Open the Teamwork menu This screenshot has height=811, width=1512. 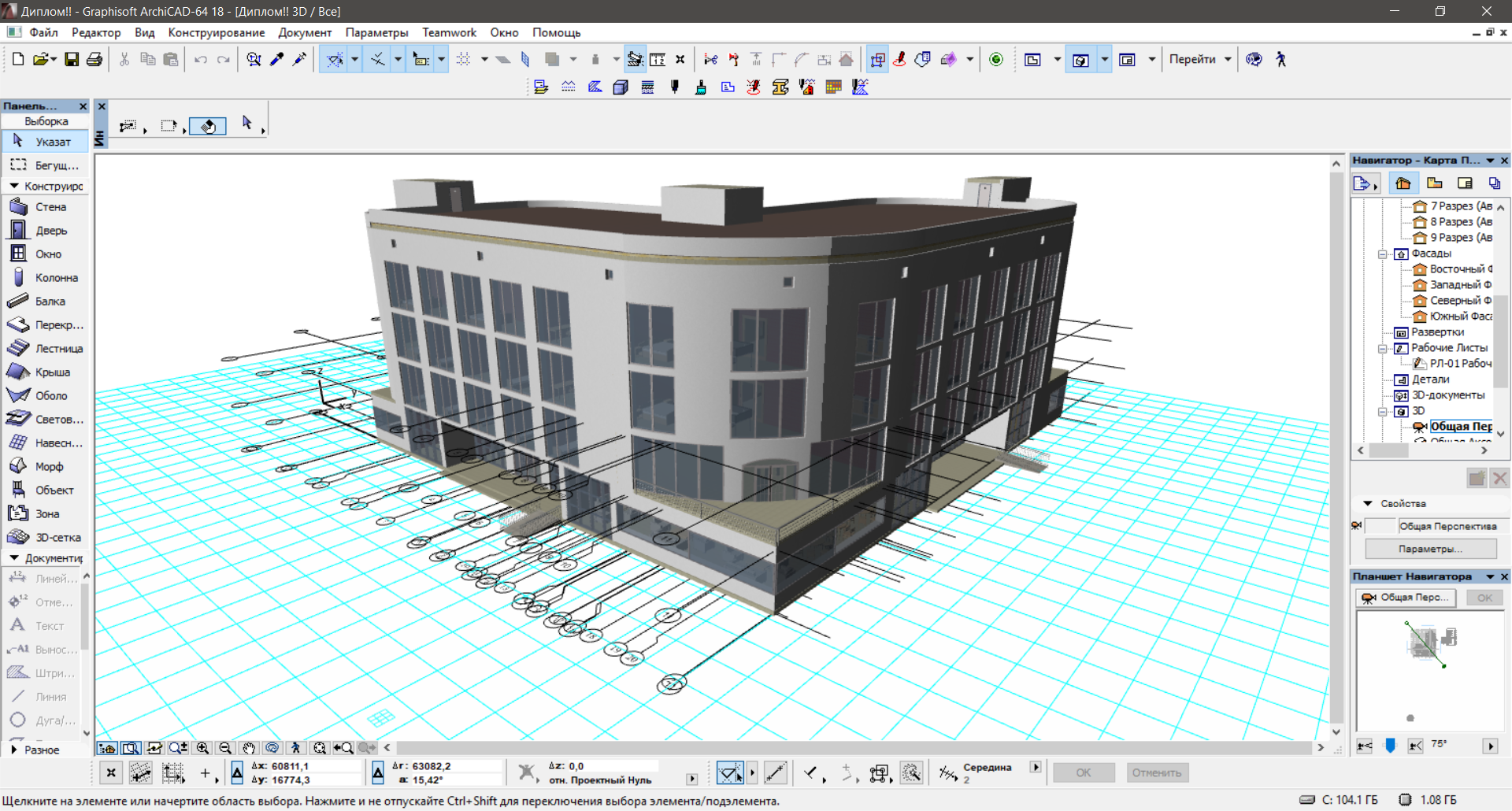pyautogui.click(x=449, y=32)
